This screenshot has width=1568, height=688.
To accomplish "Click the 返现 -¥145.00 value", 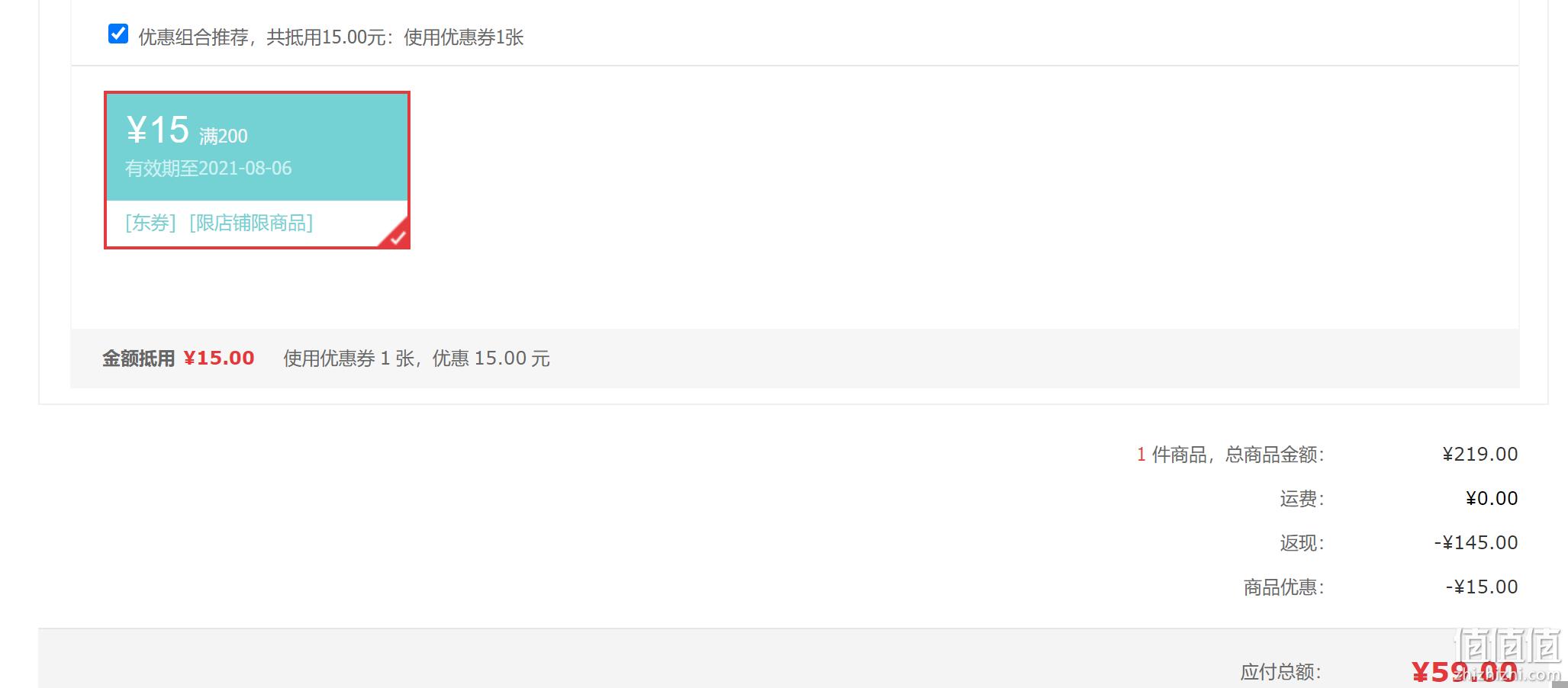I will click(1476, 543).
